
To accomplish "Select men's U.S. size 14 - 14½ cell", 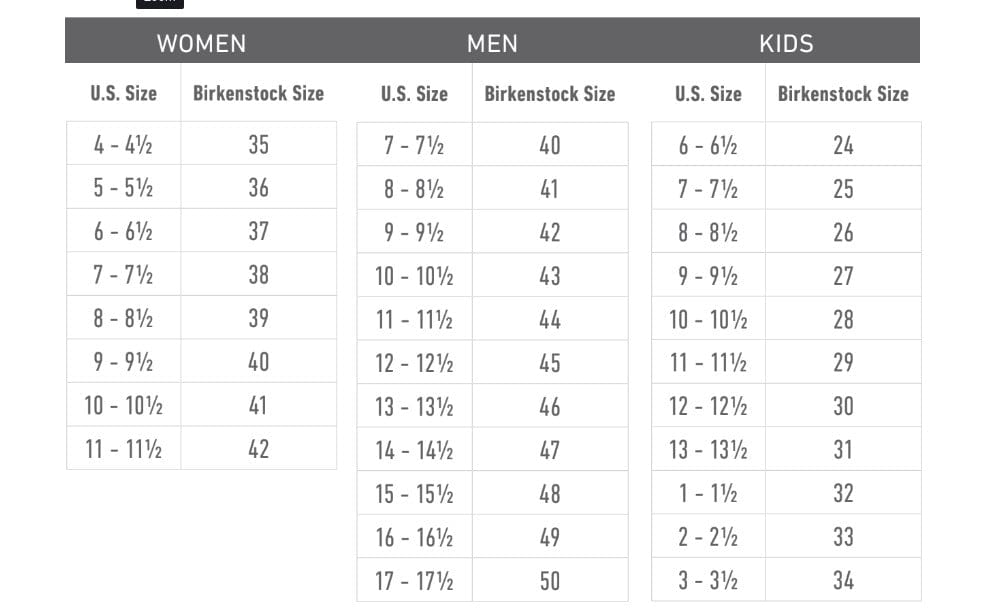I will tap(414, 450).
